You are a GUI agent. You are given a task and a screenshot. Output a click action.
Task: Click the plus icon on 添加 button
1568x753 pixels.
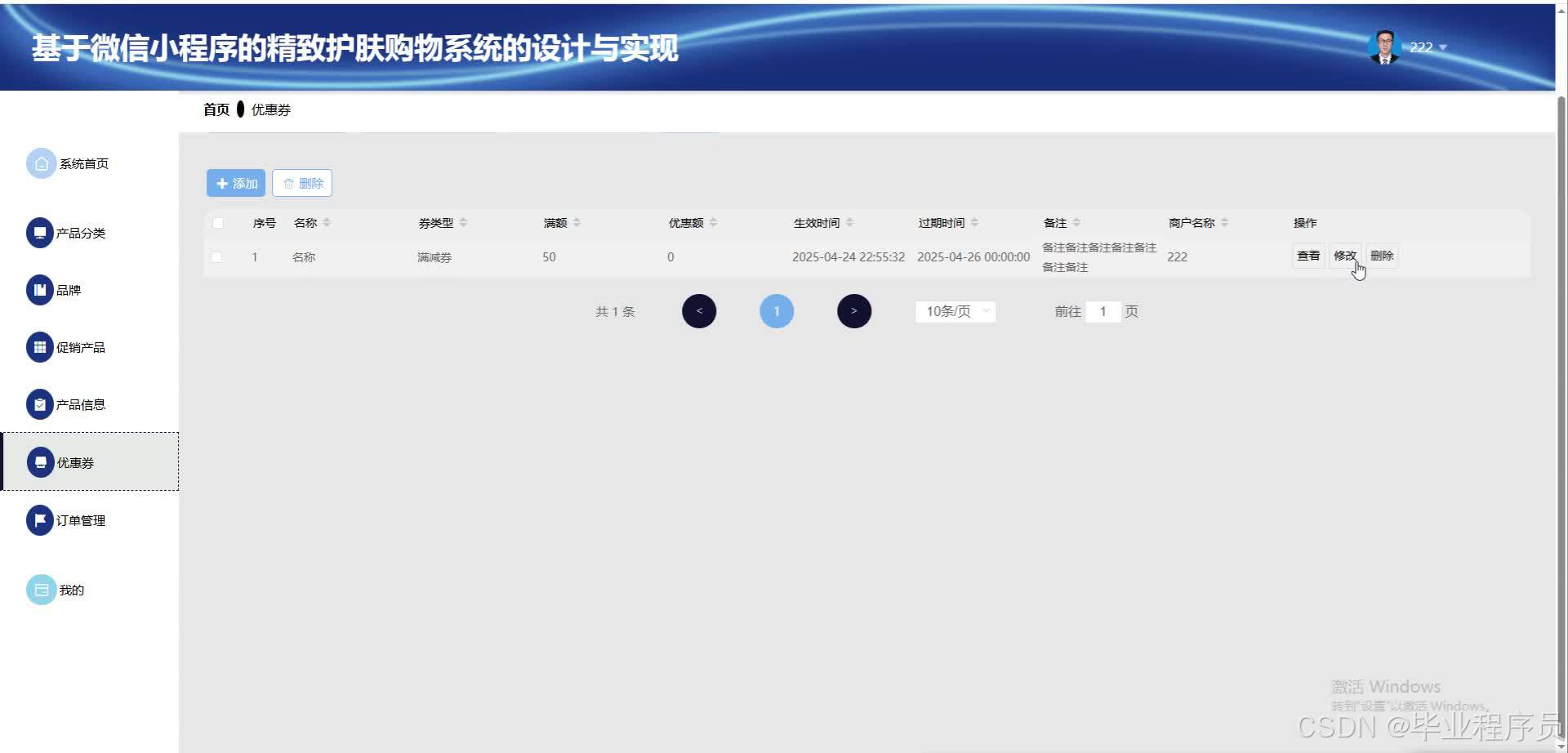pos(222,183)
